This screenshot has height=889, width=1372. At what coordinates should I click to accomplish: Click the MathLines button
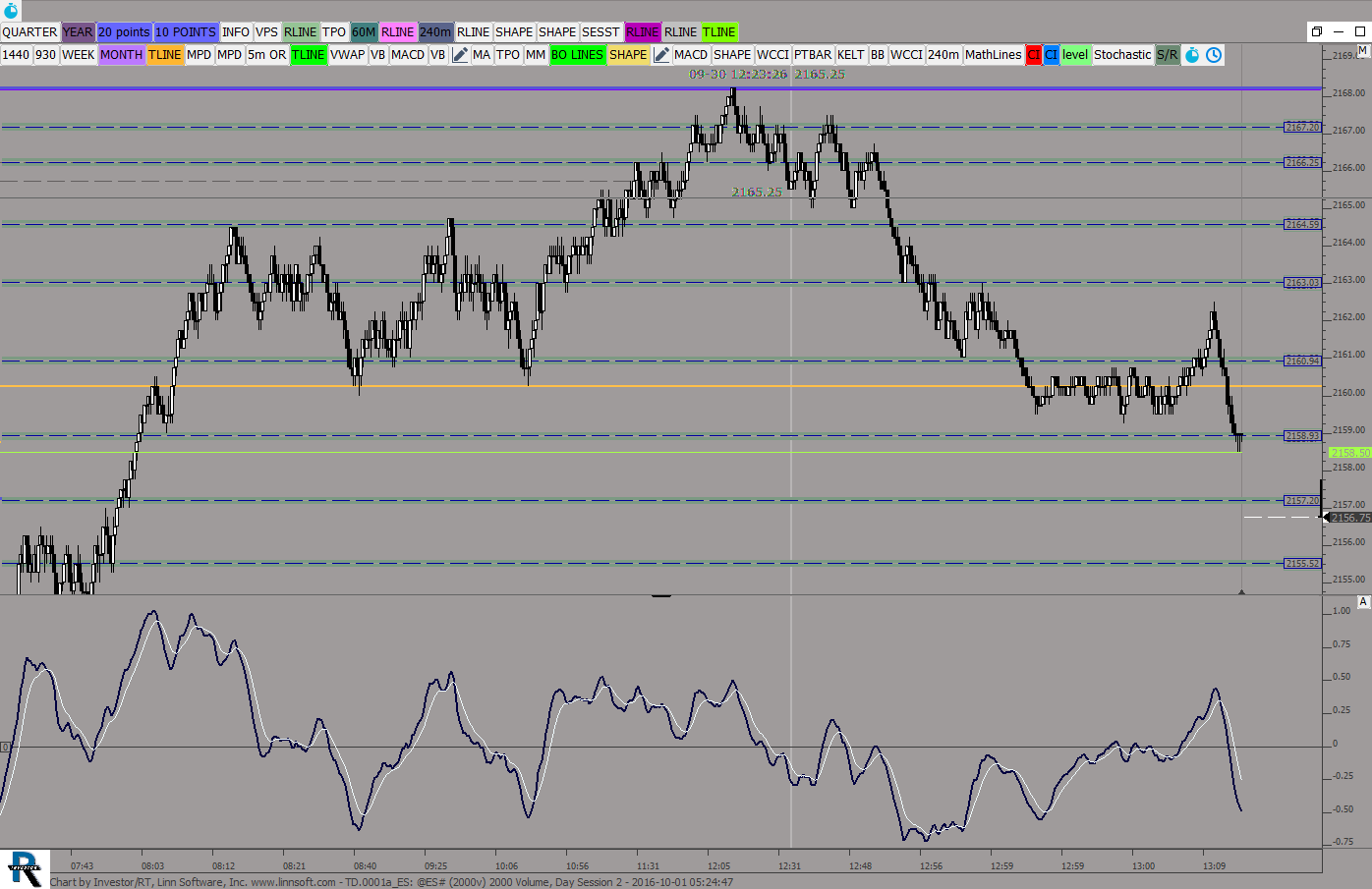[x=993, y=55]
